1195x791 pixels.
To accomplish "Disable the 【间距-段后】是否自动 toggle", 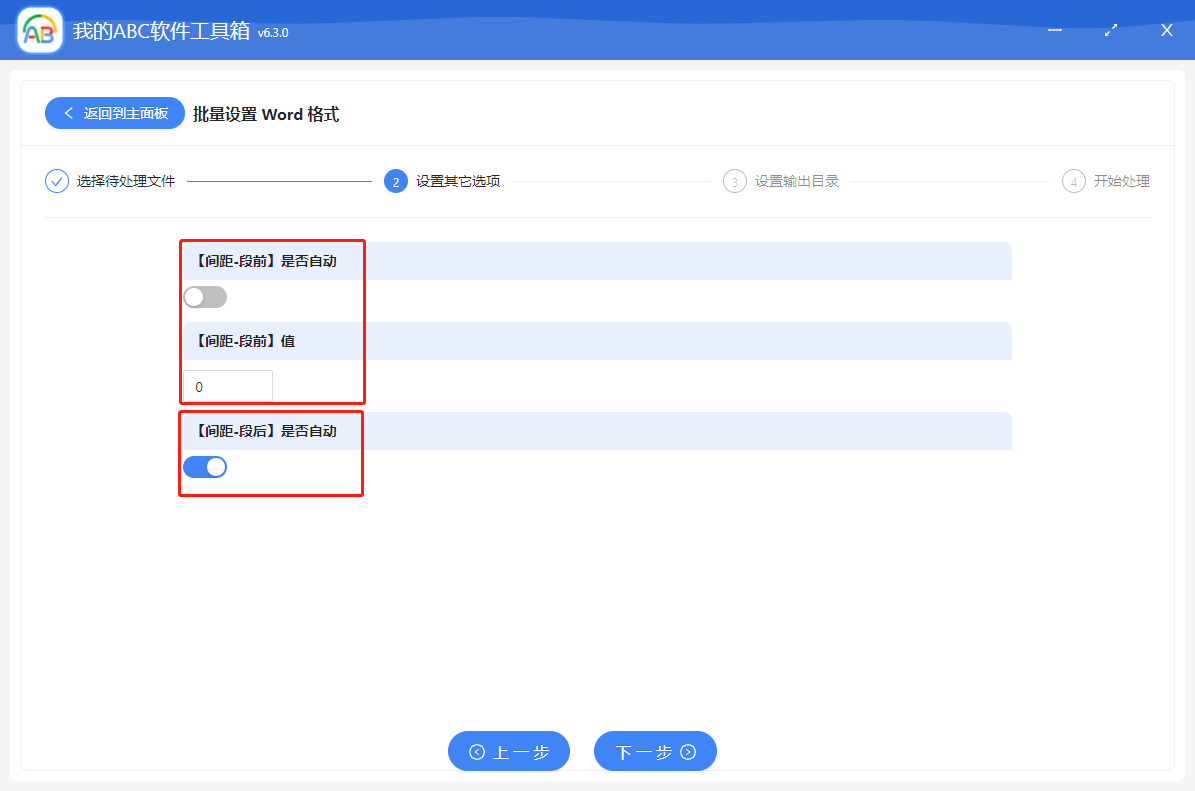I will coord(205,466).
